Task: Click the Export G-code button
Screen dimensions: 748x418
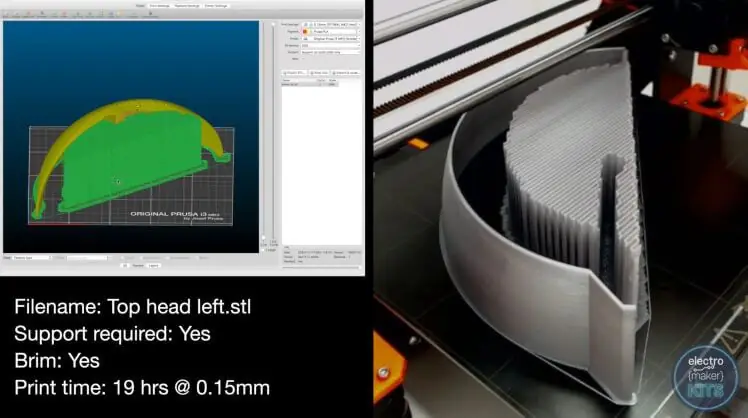Action: coord(346,73)
